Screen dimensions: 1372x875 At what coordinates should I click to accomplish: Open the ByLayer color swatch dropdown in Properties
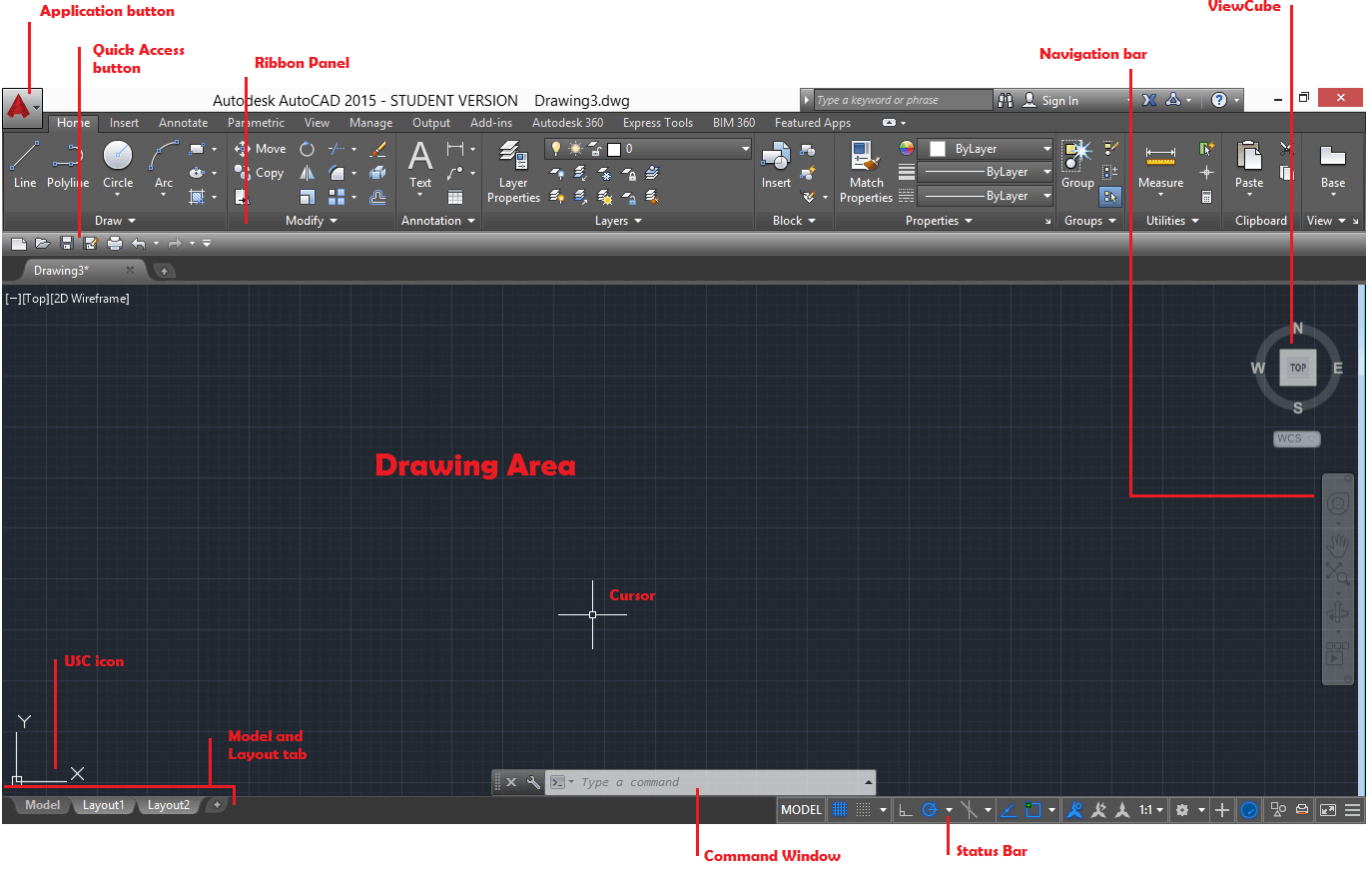tap(1044, 148)
